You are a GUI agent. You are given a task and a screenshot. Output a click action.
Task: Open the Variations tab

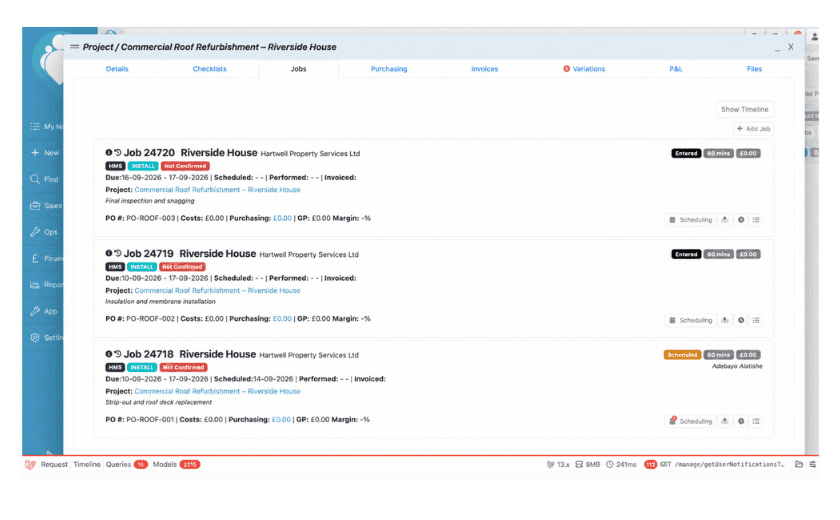[x=584, y=69]
